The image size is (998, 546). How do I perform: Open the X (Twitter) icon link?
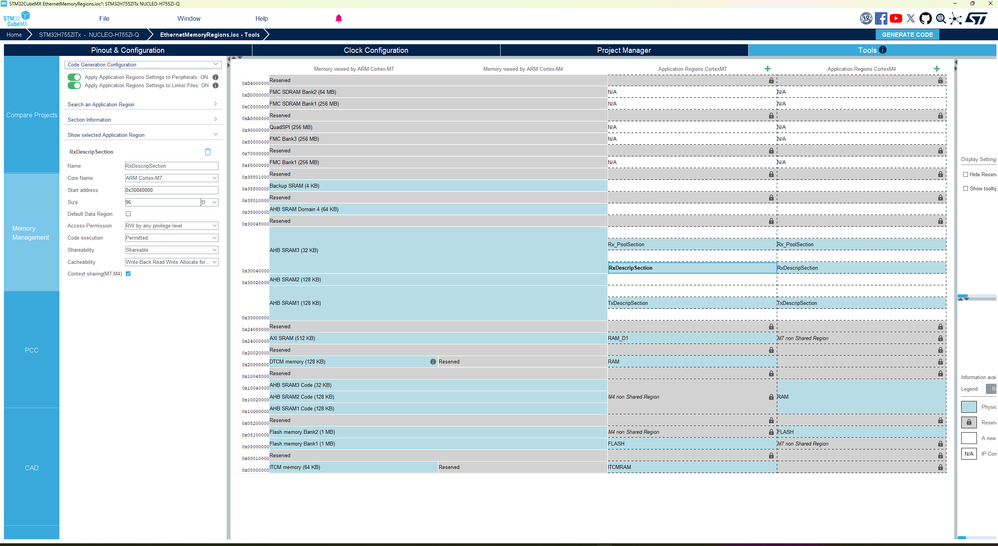911,18
